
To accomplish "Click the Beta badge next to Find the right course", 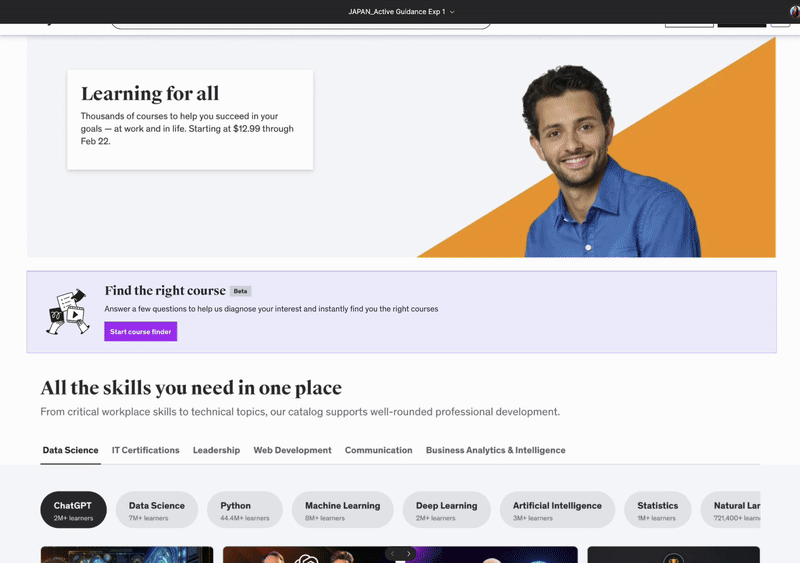I will point(240,291).
